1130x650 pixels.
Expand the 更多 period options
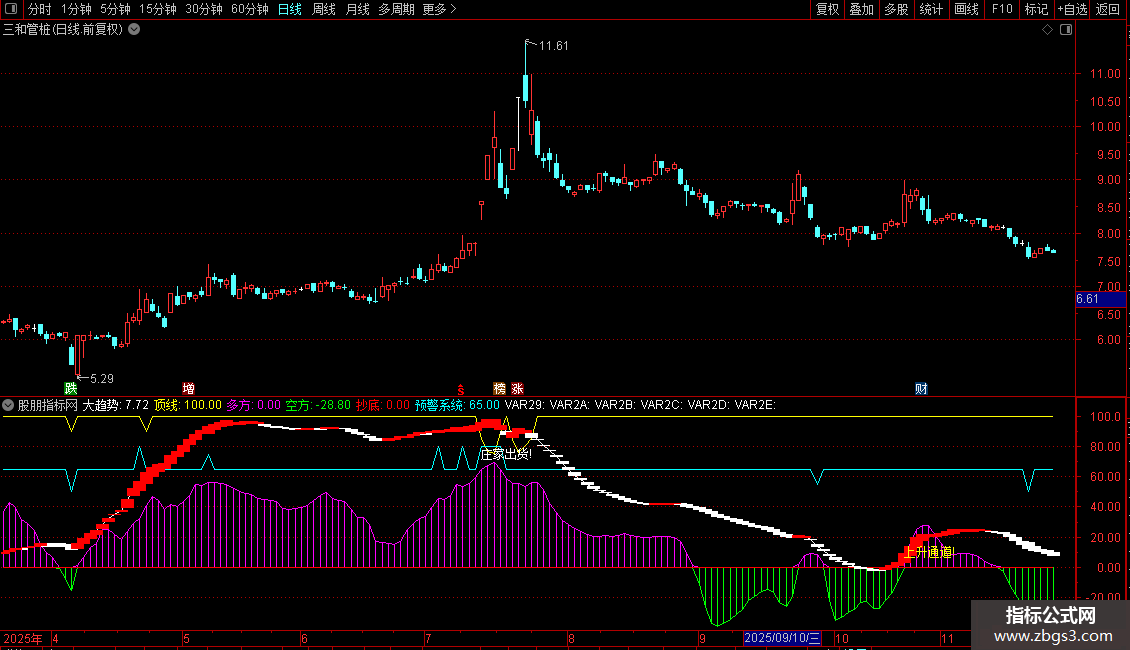(x=439, y=9)
